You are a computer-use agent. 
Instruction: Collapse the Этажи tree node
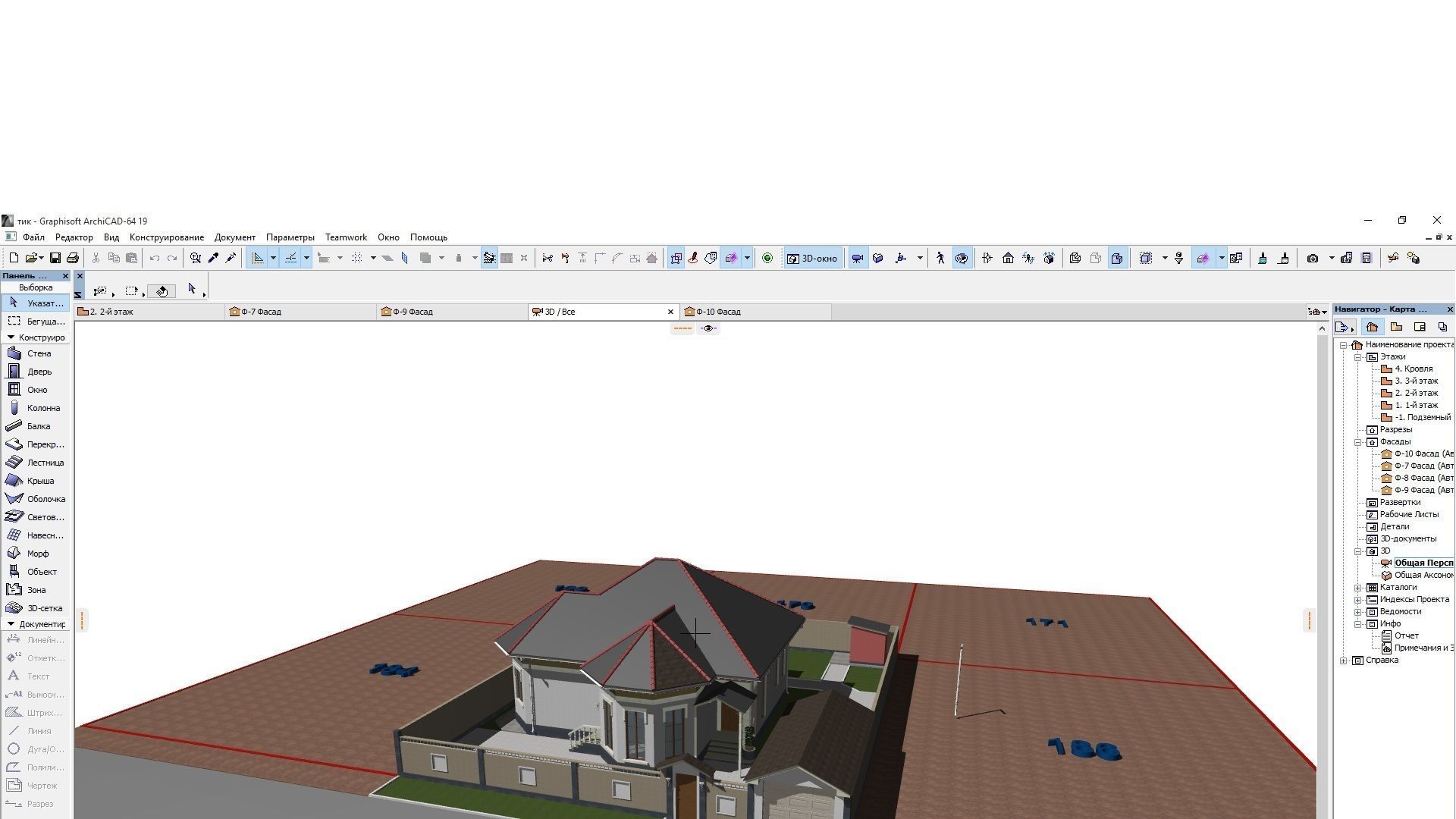click(1358, 357)
